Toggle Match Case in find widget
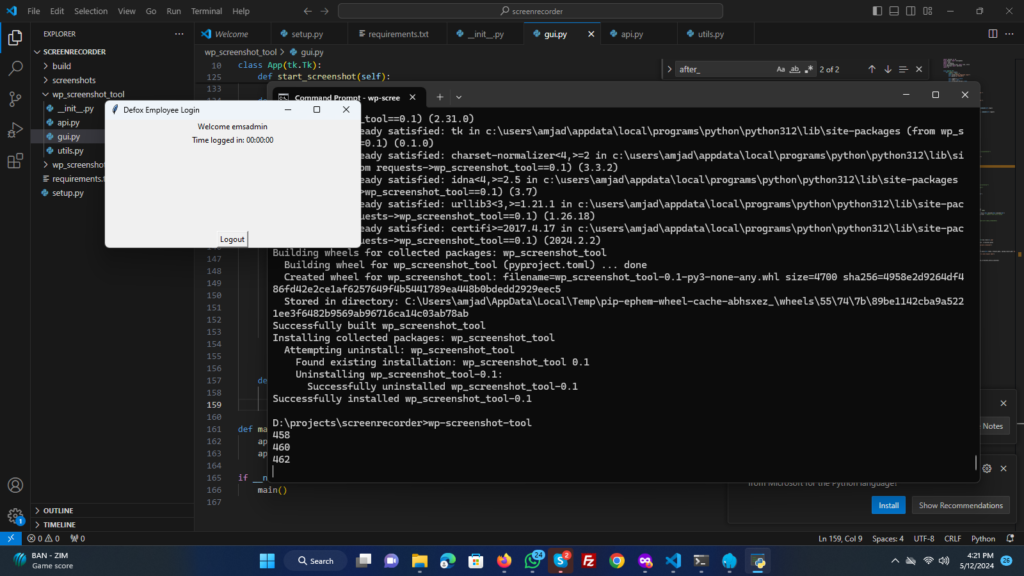 click(781, 69)
